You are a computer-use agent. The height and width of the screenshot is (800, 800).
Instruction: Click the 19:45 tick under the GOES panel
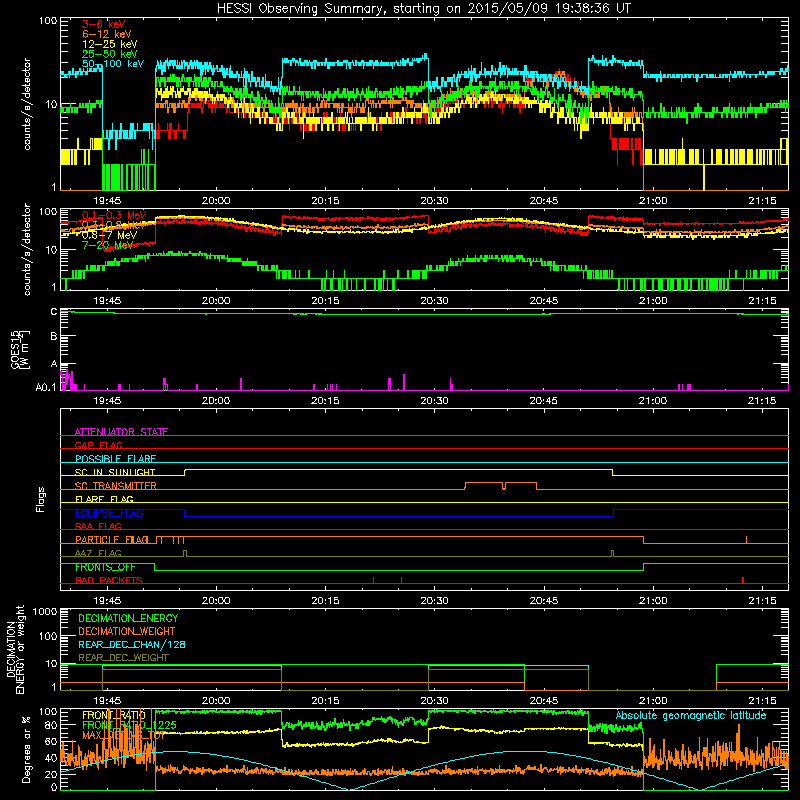click(107, 401)
